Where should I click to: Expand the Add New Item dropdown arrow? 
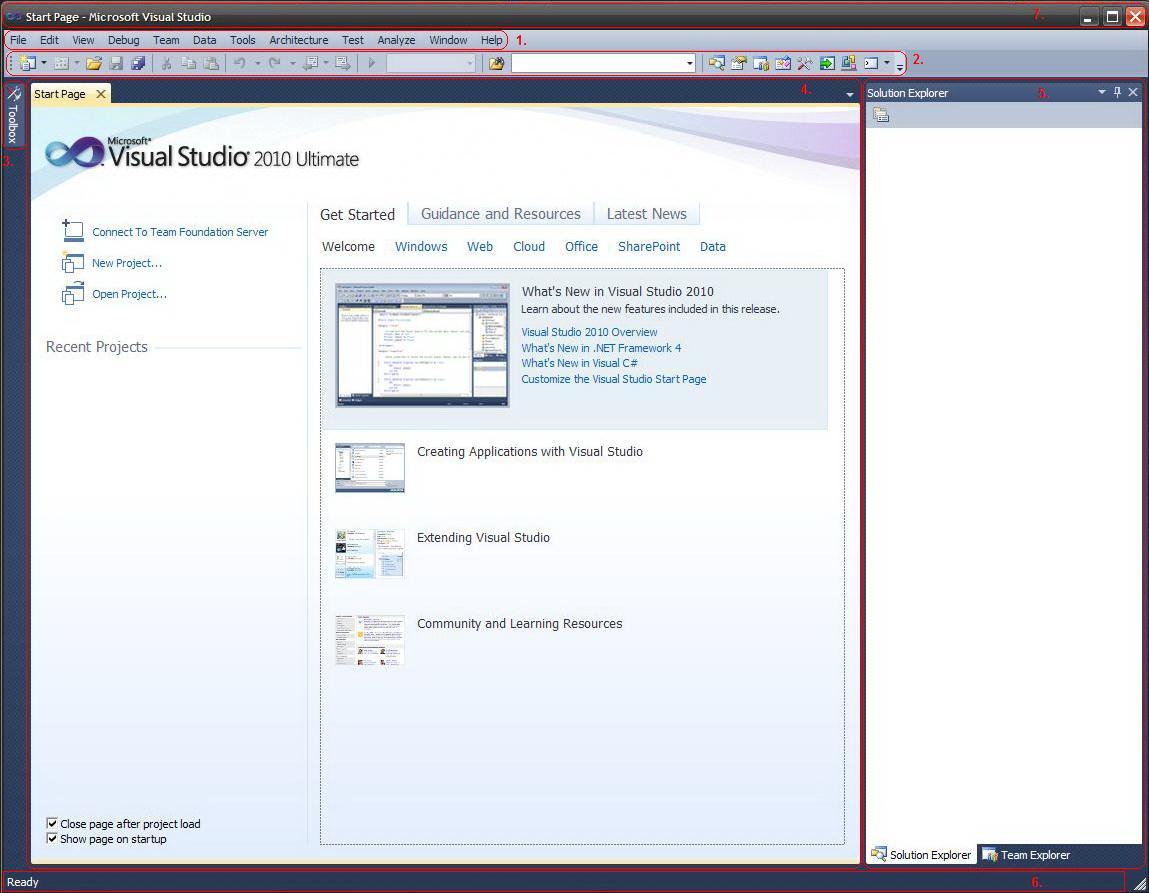(x=76, y=64)
